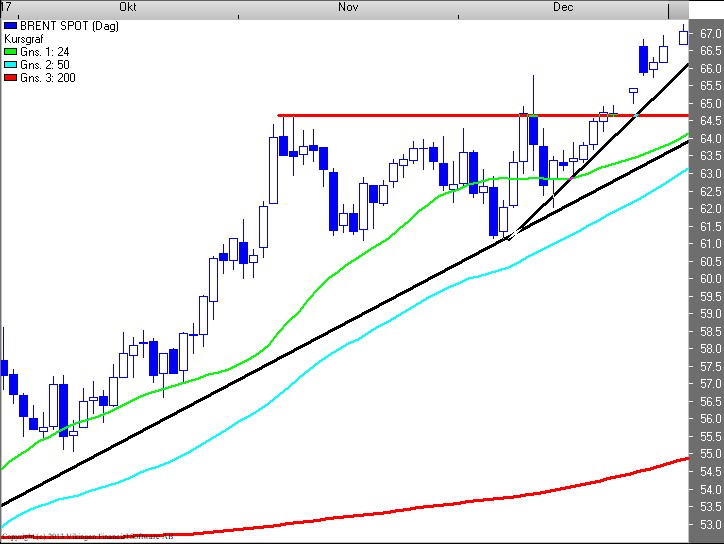
Task: Select the 'Gns. 2: 50' legend text
Action: point(45,65)
